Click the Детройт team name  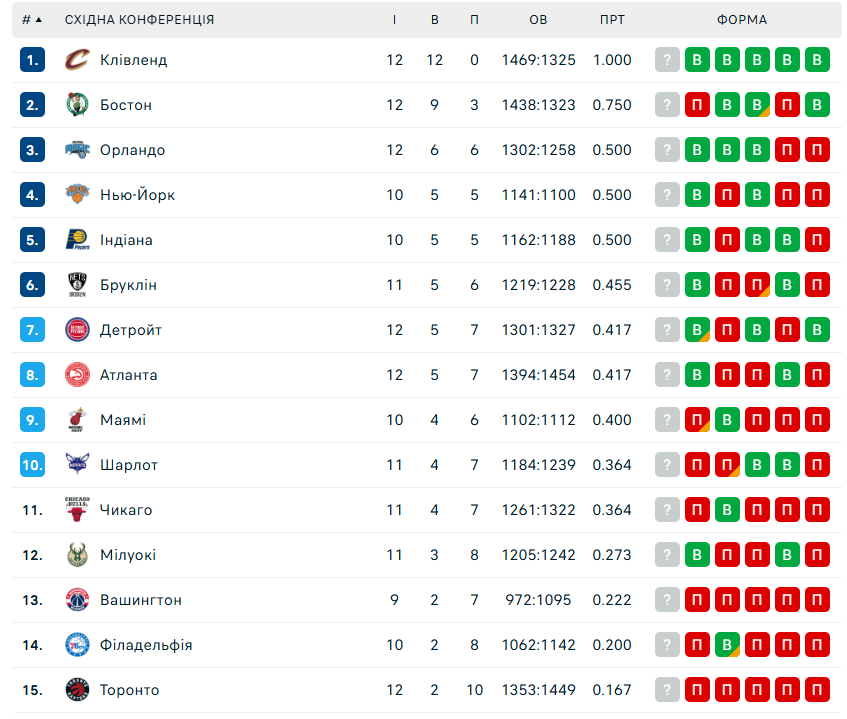131,330
